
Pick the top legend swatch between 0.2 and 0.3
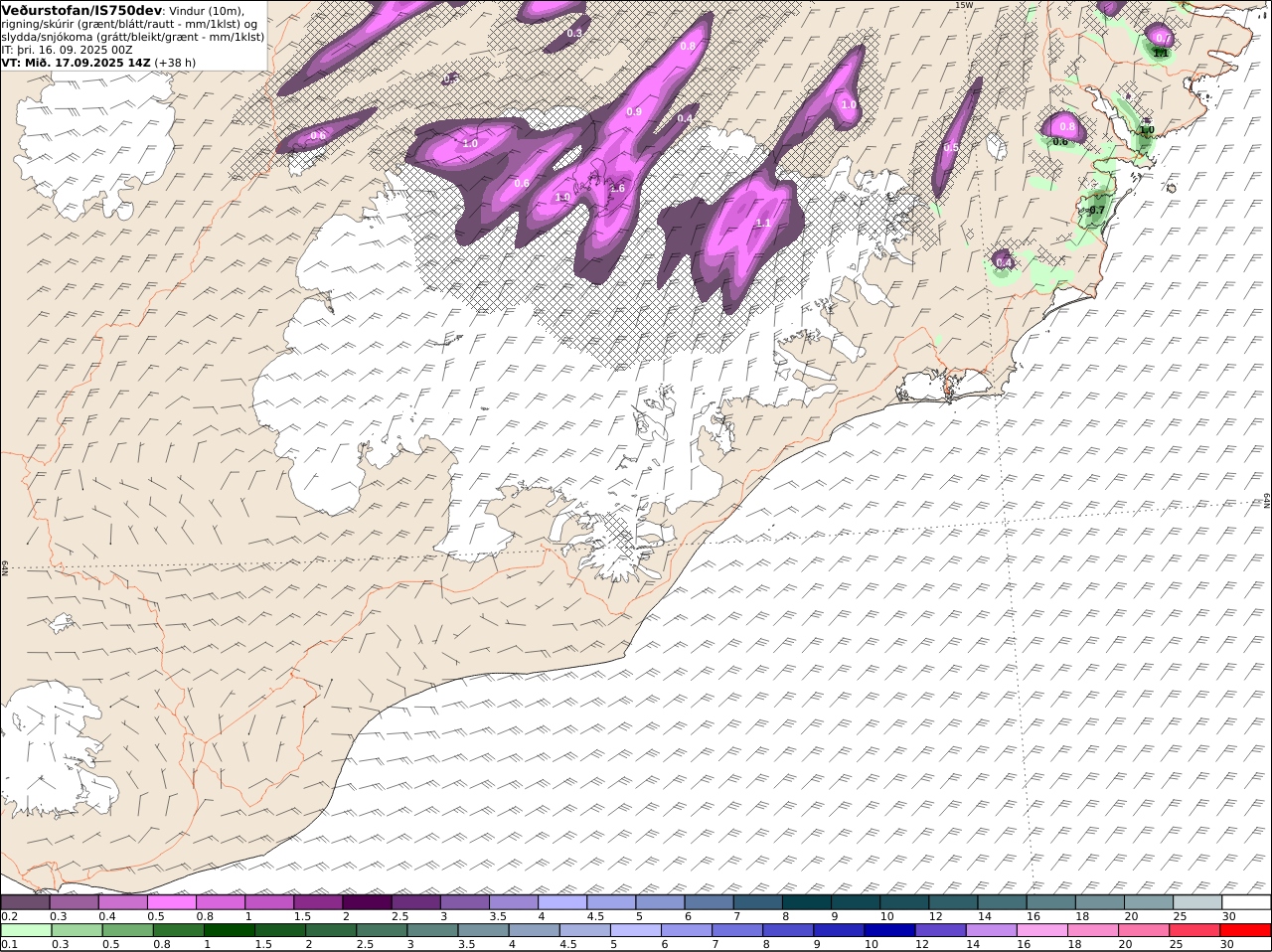[25, 902]
